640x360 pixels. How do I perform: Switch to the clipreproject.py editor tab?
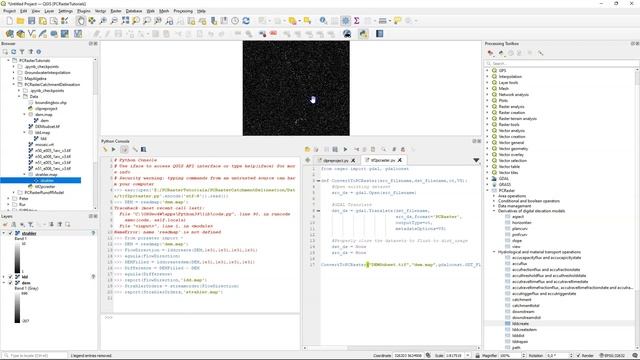point(335,160)
